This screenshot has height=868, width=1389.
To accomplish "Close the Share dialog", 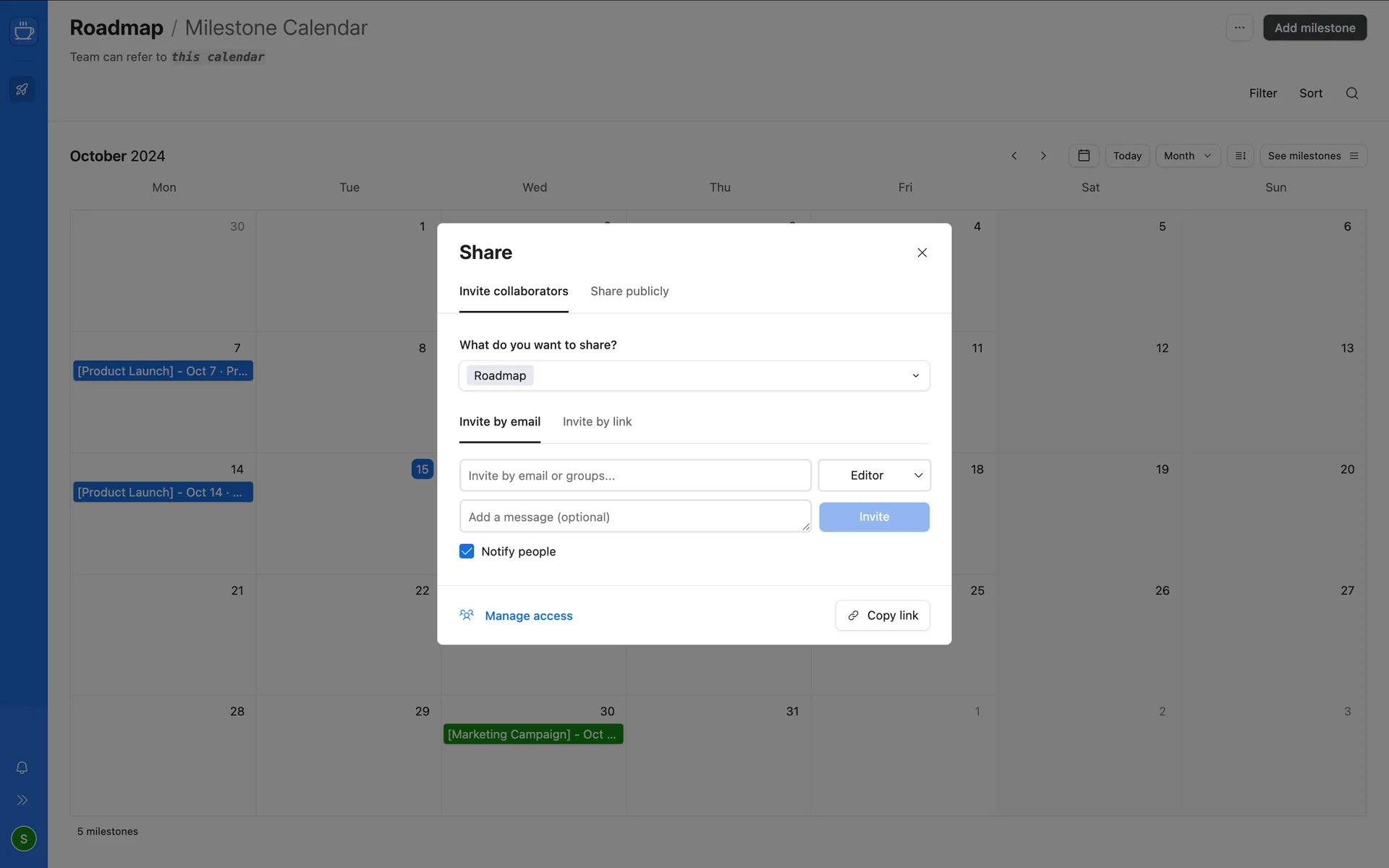I will [x=922, y=252].
